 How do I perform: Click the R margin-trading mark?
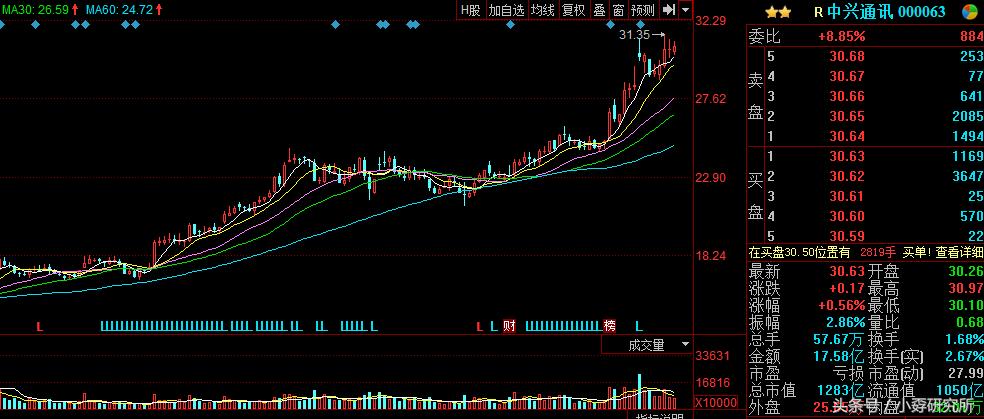coord(818,12)
